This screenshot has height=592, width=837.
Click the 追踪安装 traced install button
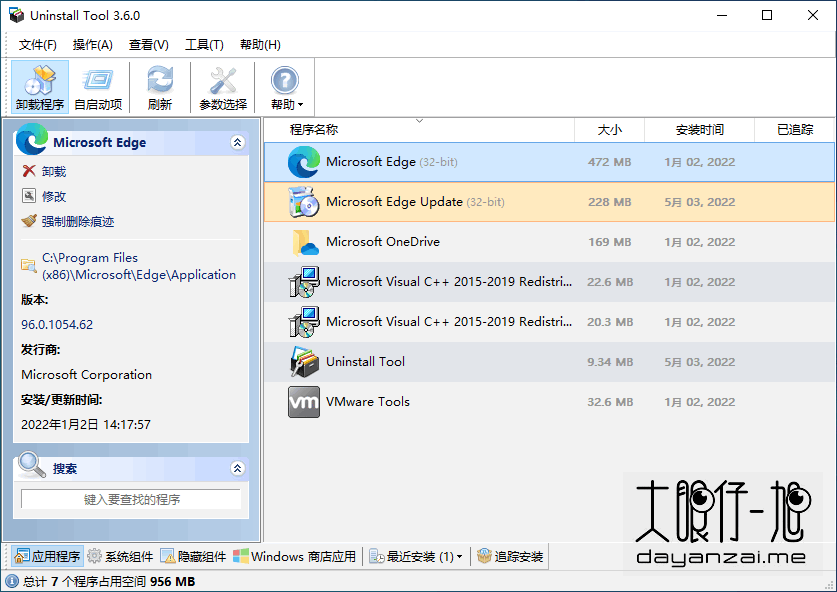point(510,556)
